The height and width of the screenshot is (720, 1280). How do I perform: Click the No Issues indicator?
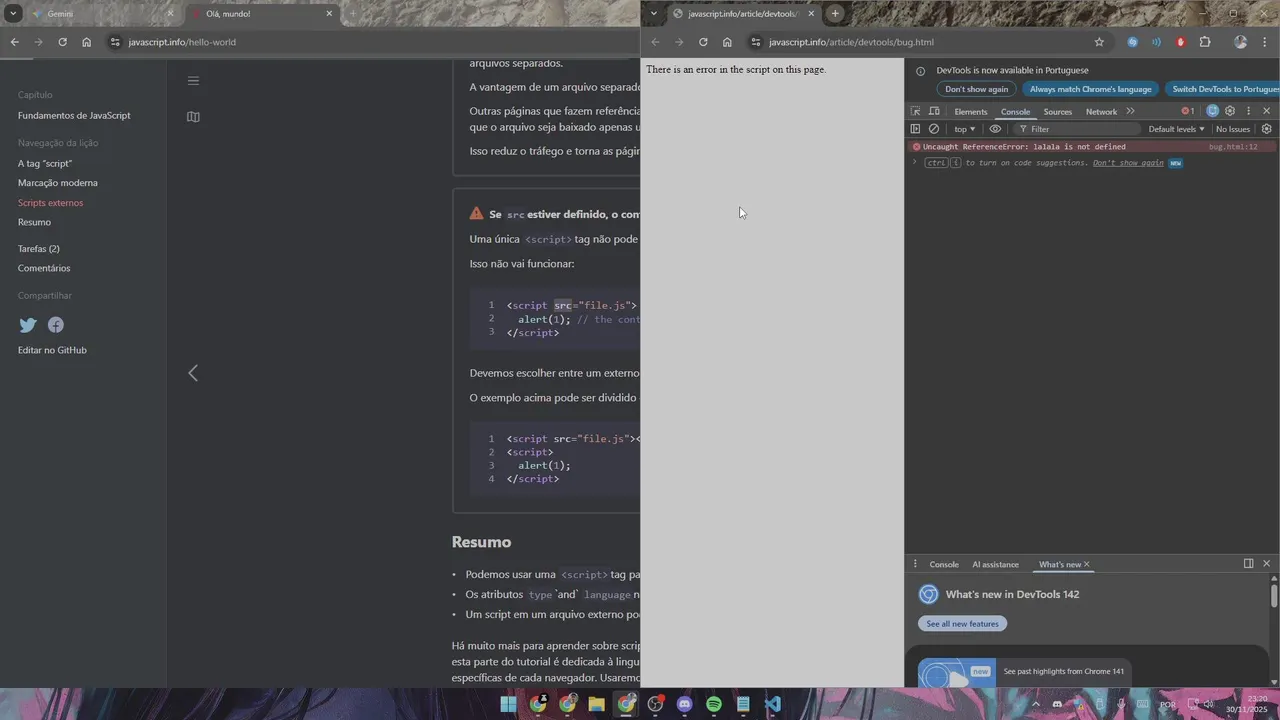1233,129
